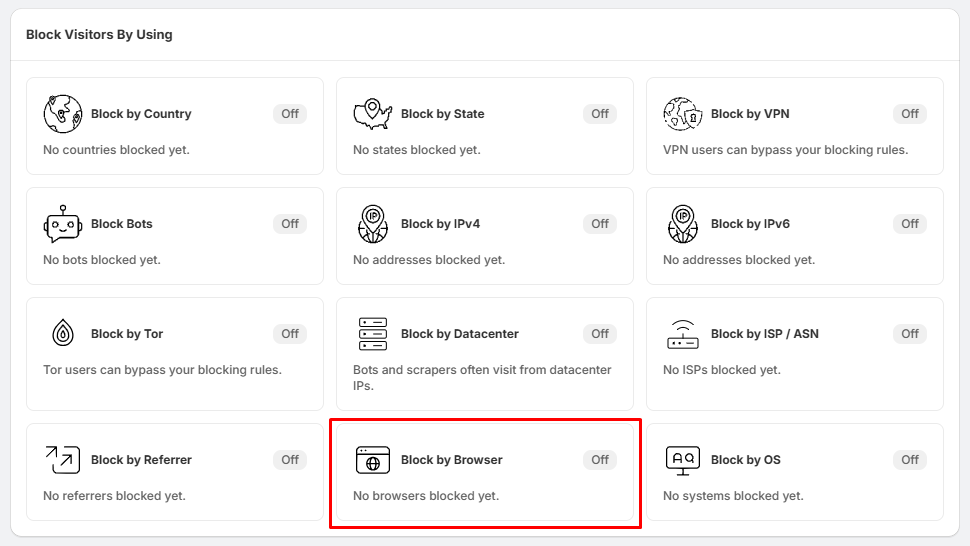970x546 pixels.
Task: Click the onion icon for Block by Tor
Action: pyautogui.click(x=62, y=333)
